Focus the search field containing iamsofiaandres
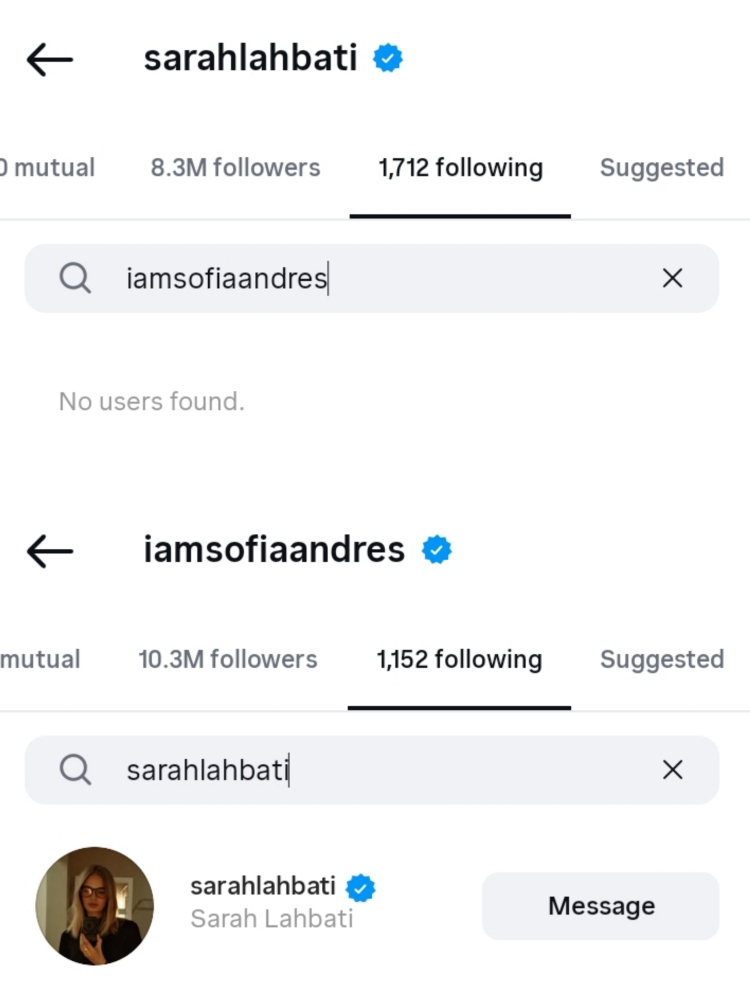The width and height of the screenshot is (750, 1000). [x=380, y=278]
